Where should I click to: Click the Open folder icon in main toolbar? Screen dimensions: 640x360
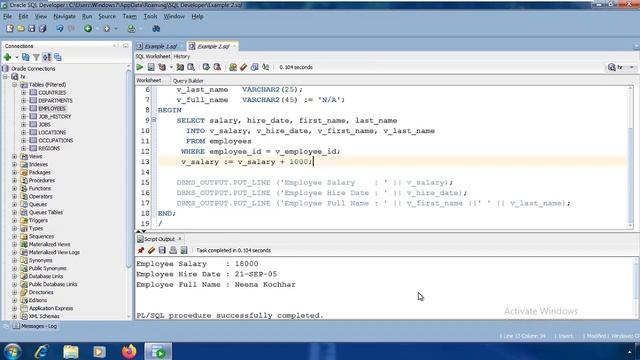tap(20, 29)
